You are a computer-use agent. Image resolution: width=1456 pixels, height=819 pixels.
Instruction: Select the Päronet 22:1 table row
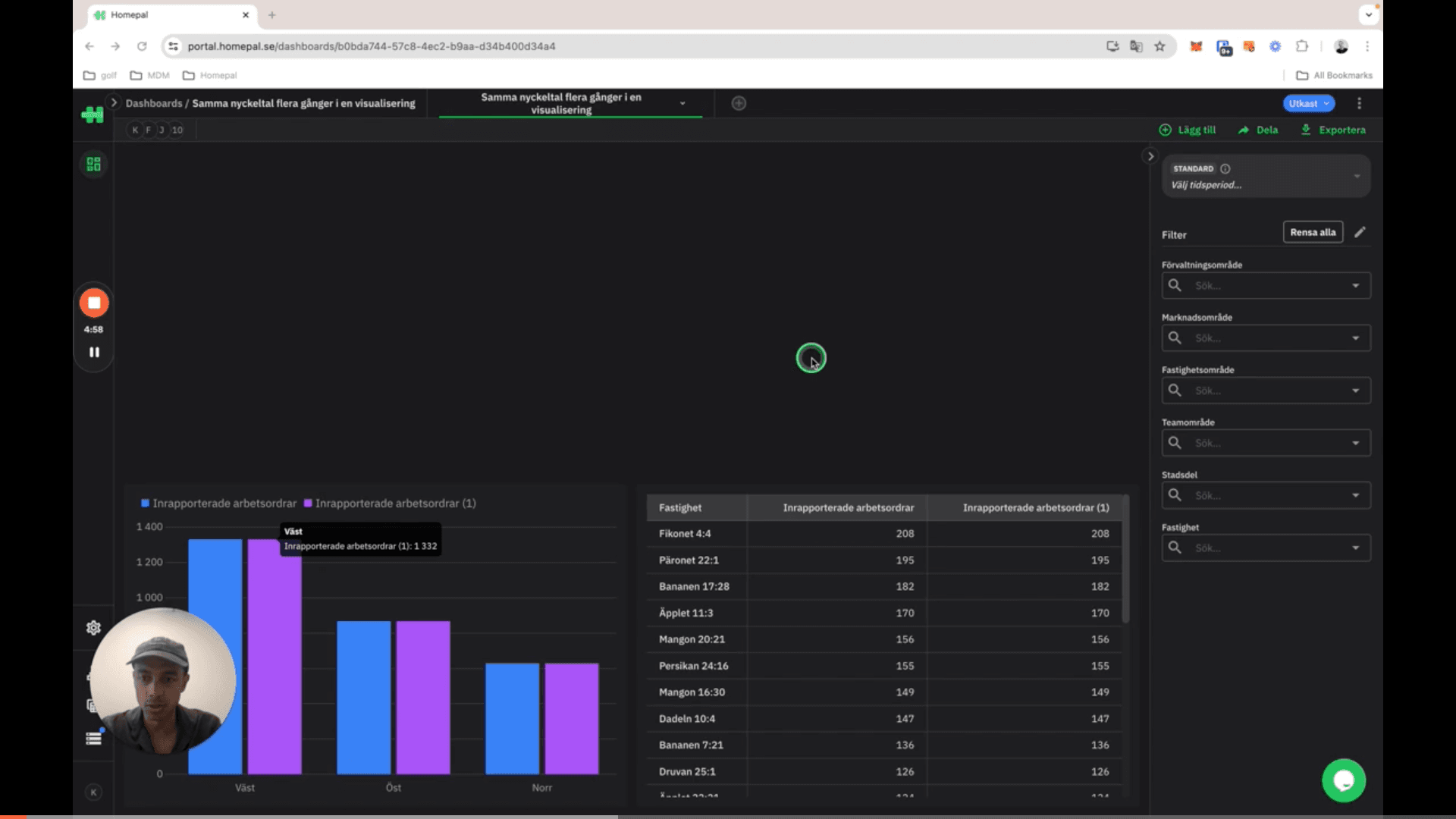(x=884, y=560)
